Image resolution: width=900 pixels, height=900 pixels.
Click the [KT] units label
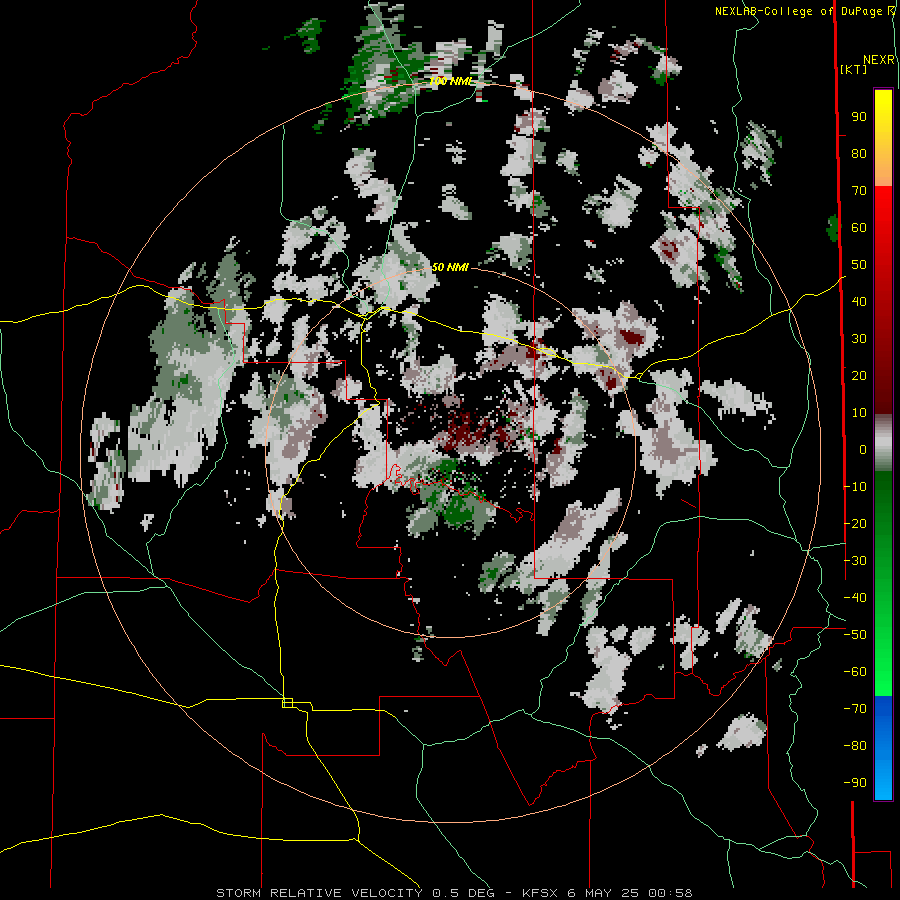pyautogui.click(x=854, y=69)
